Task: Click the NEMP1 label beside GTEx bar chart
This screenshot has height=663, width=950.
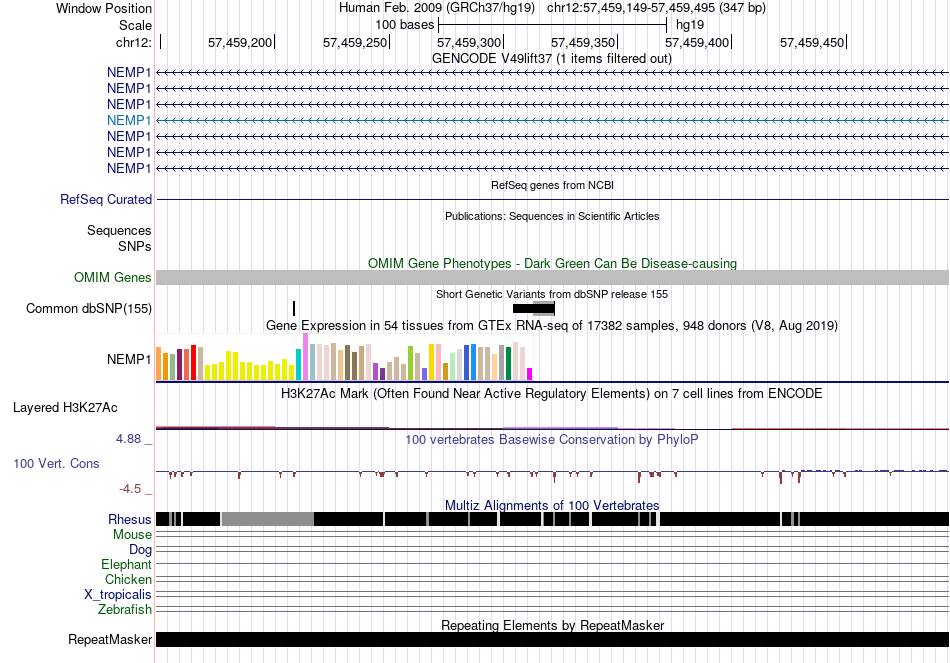Action: click(129, 359)
